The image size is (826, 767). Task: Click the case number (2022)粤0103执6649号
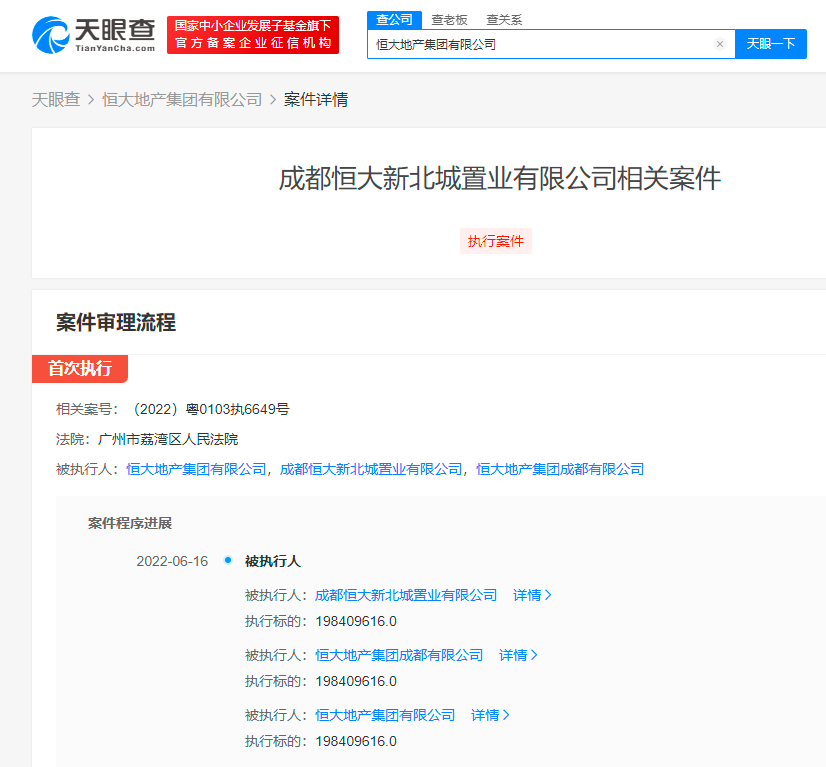coord(210,409)
